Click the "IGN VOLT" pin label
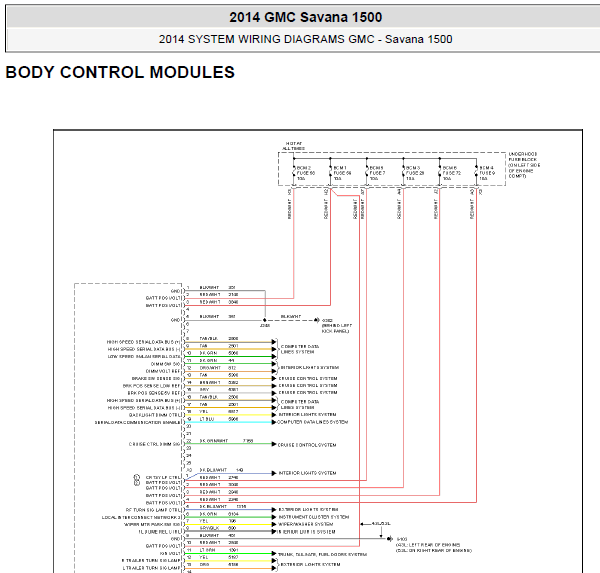Image resolution: width=600 pixels, height=573 pixels. point(170,553)
